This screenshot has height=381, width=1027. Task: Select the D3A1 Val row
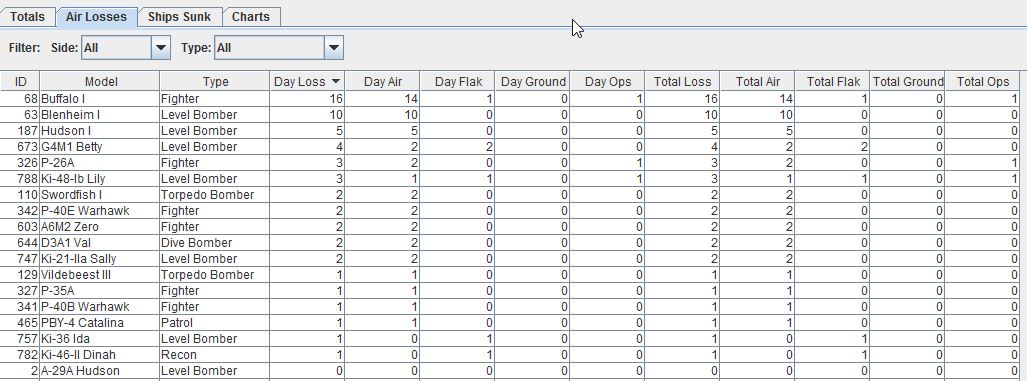point(510,243)
